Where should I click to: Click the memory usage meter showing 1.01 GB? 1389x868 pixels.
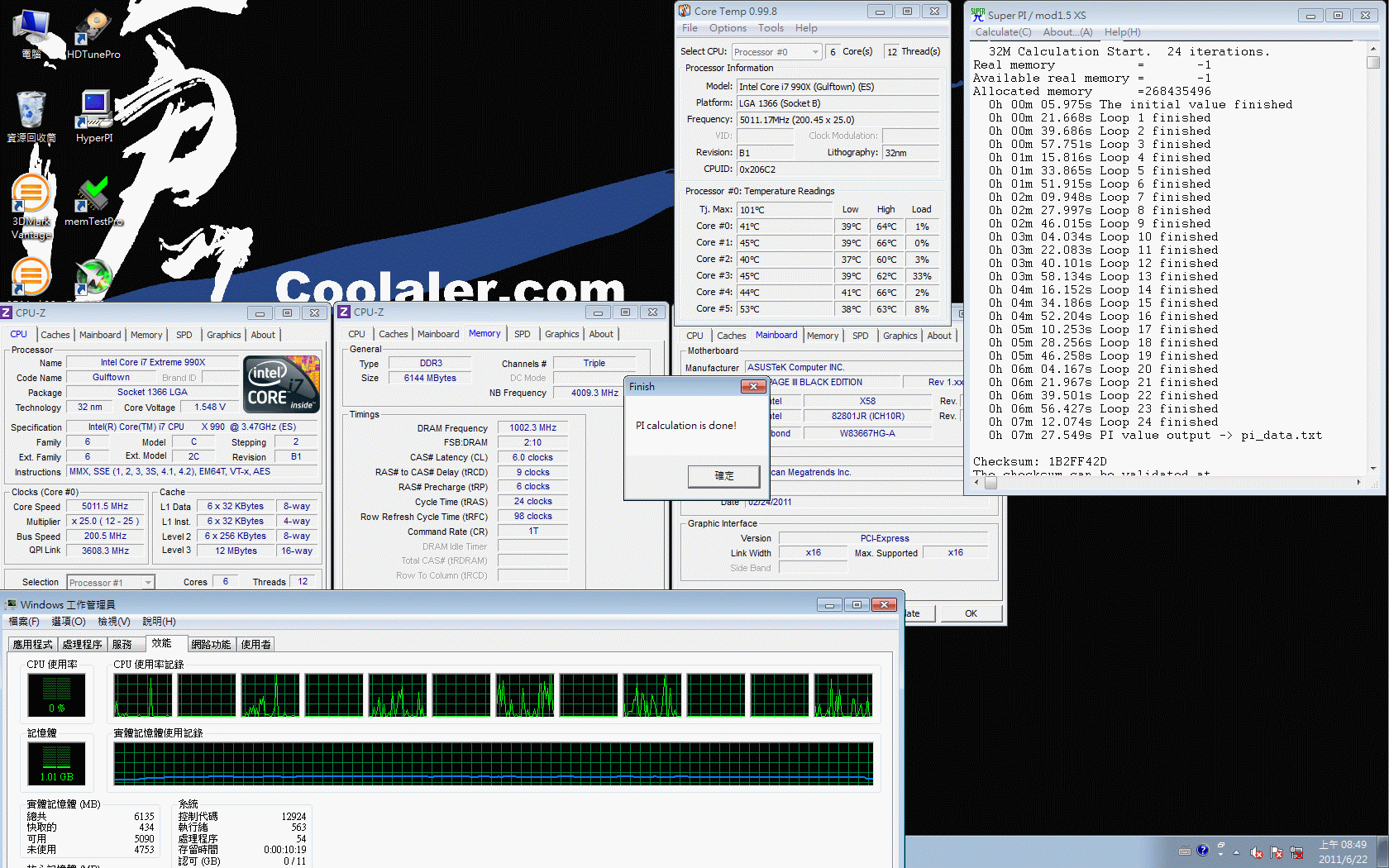pos(56,763)
